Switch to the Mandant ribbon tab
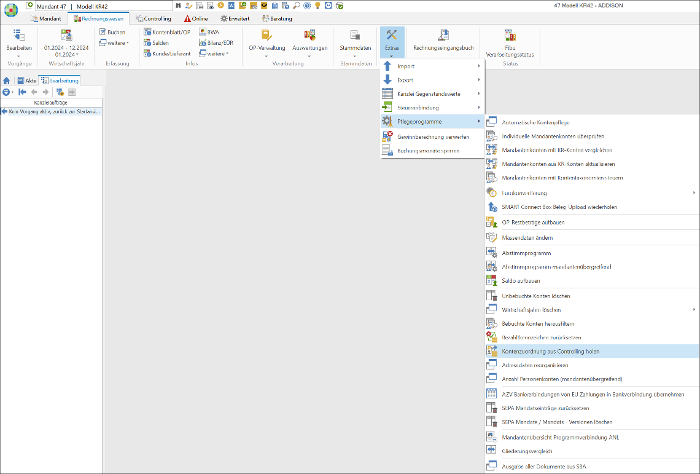 pyautogui.click(x=46, y=19)
